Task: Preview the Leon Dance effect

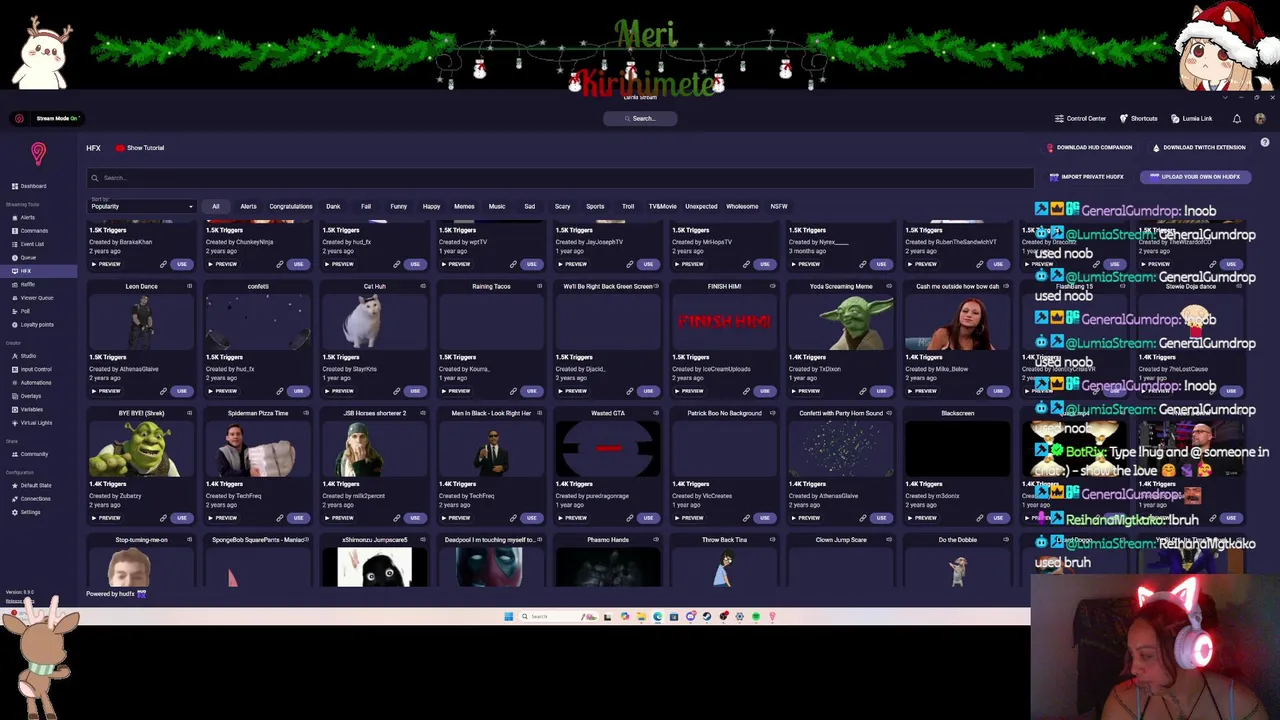Action: click(106, 391)
